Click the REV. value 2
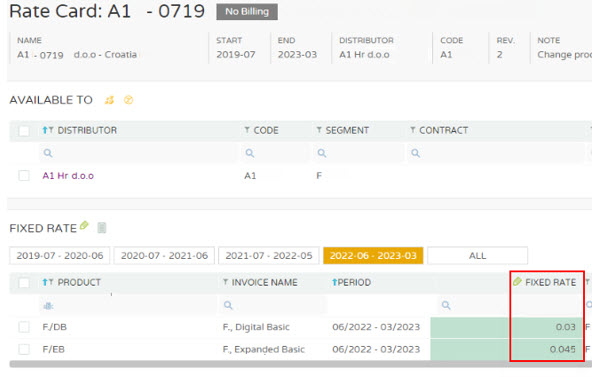 click(499, 55)
